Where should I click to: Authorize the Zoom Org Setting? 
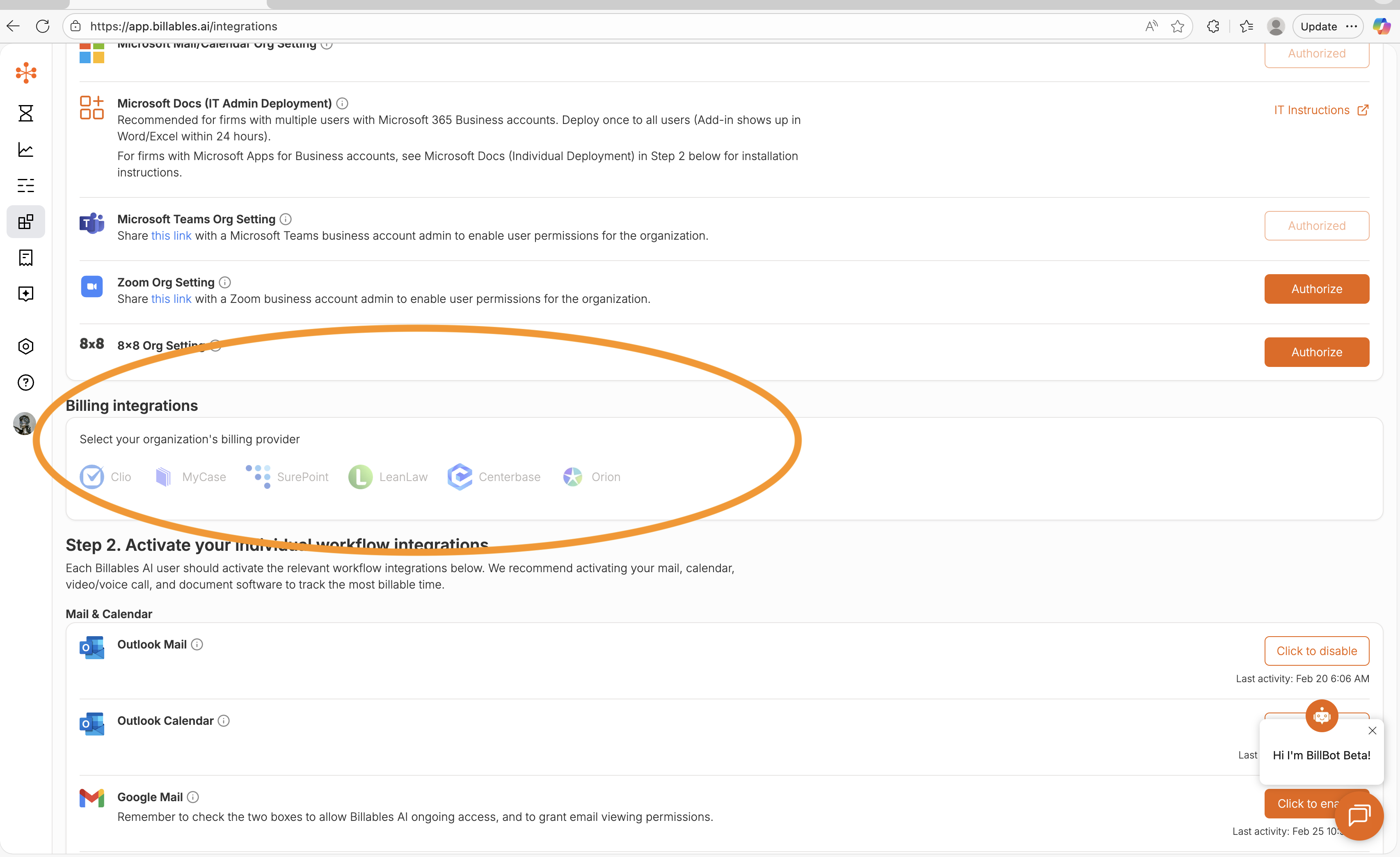coord(1316,289)
